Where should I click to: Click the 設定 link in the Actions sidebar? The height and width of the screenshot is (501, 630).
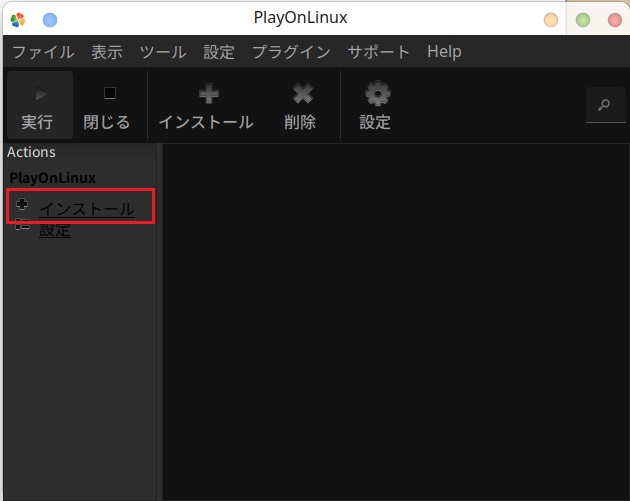(x=55, y=231)
